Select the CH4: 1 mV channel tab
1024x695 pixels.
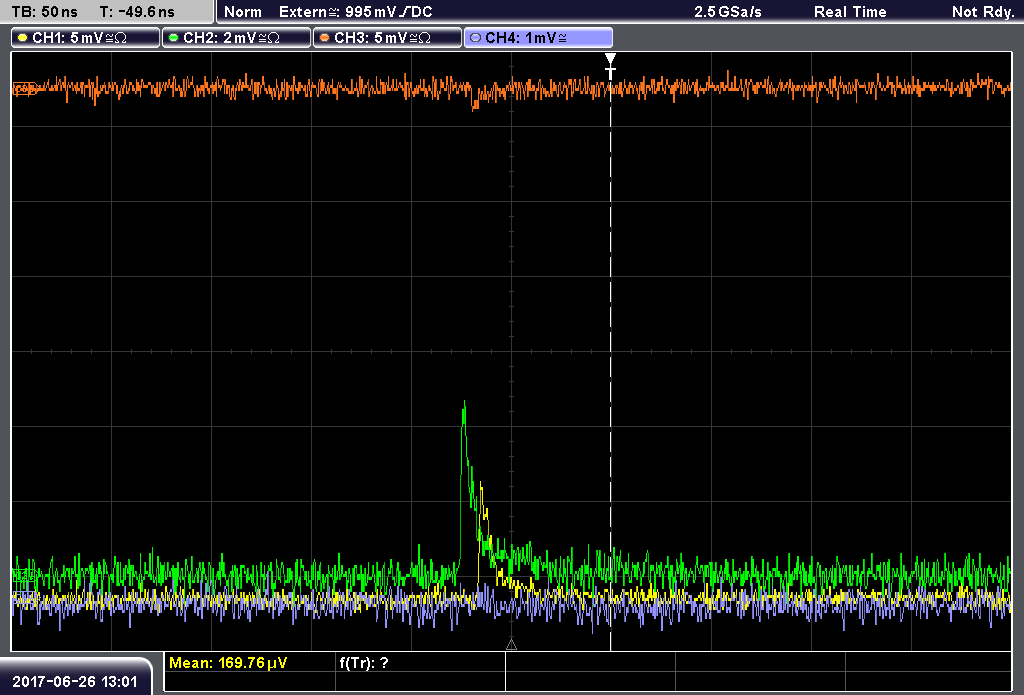pos(538,38)
